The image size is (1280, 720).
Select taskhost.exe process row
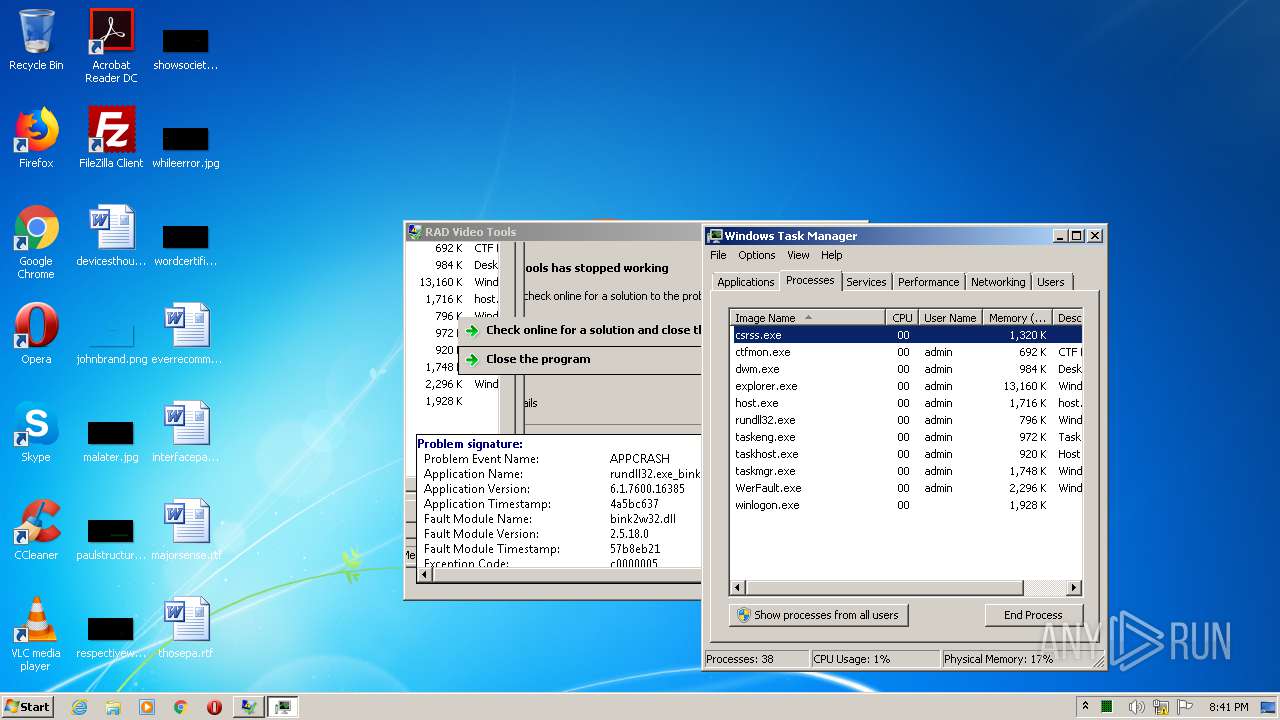(x=906, y=454)
